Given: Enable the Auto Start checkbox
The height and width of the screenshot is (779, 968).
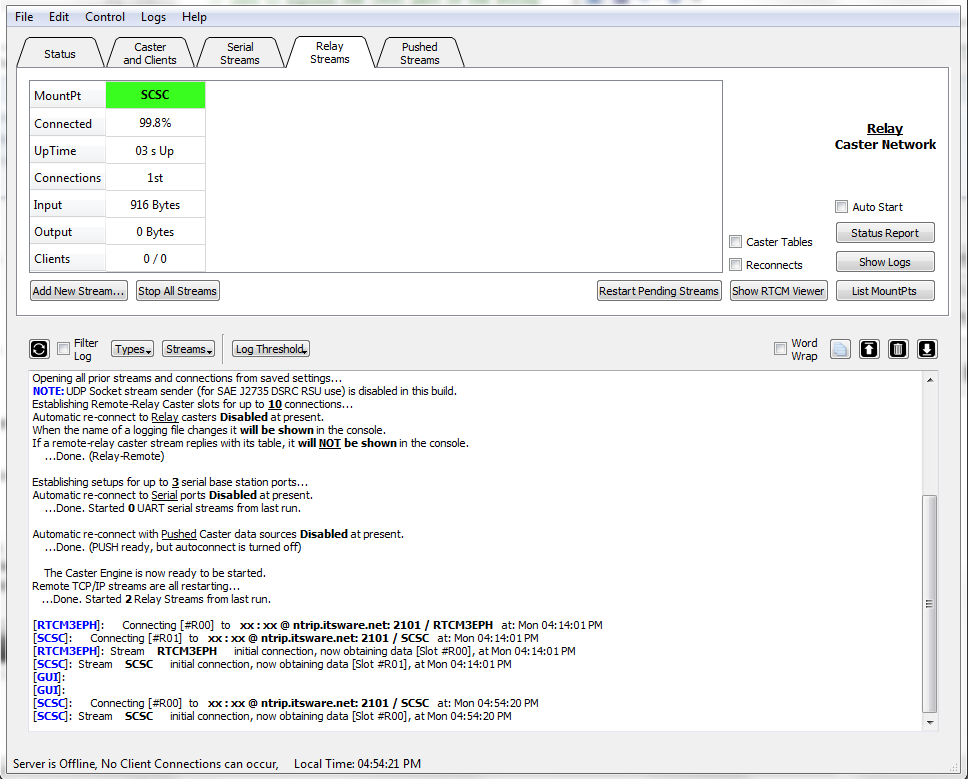Looking at the screenshot, I should 842,206.
